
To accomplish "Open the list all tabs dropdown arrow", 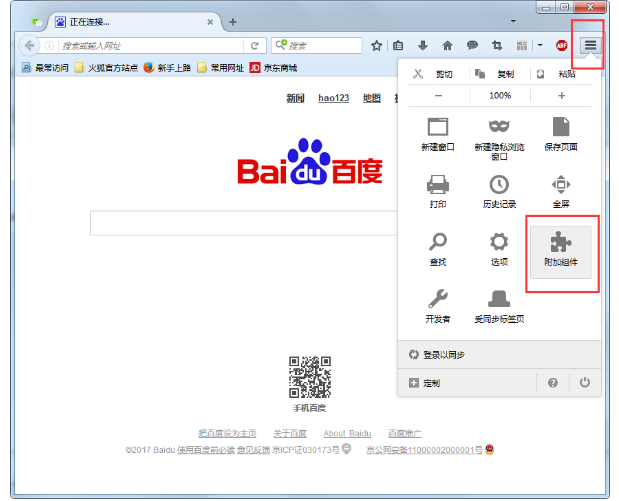I will 513,21.
